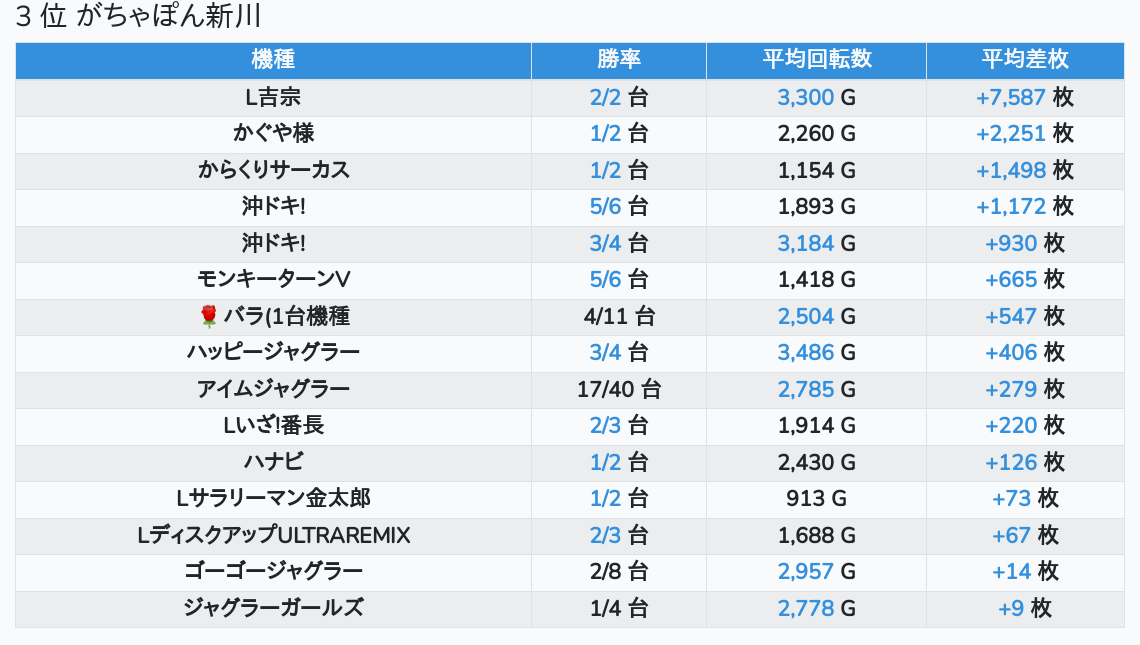This screenshot has width=1140, height=645.
Task: Click the +2,251 difference value
Action: point(1010,133)
